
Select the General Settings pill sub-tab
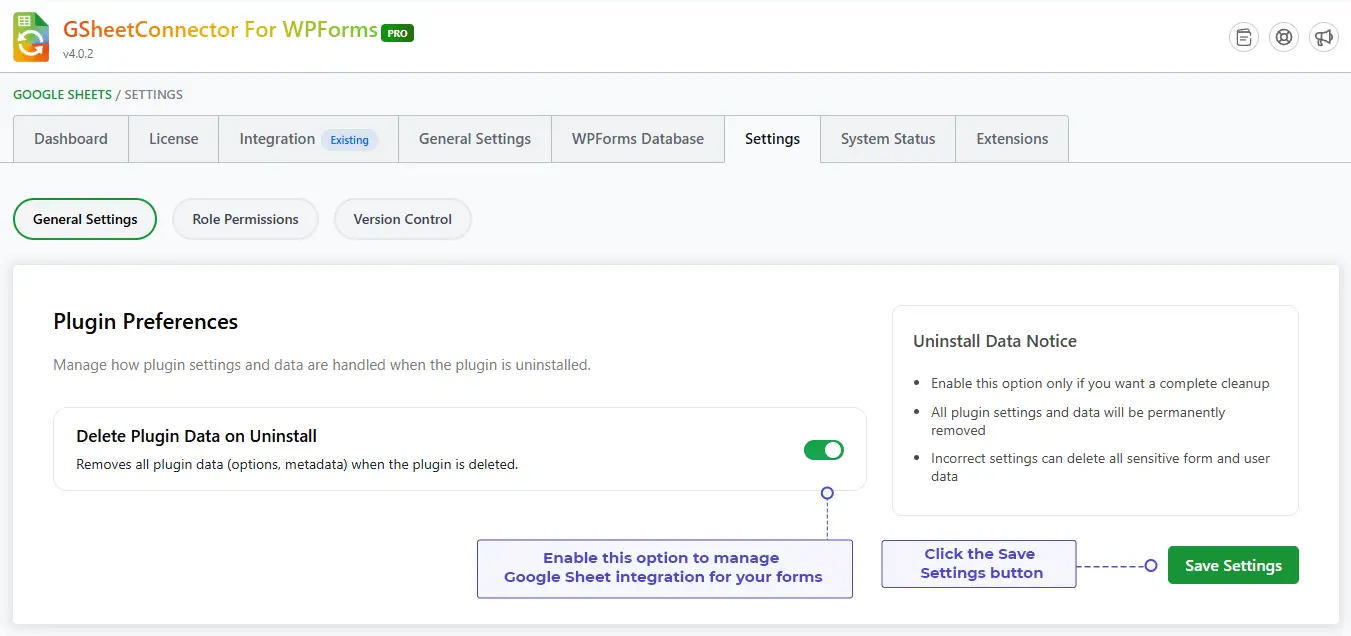pyautogui.click(x=85, y=219)
